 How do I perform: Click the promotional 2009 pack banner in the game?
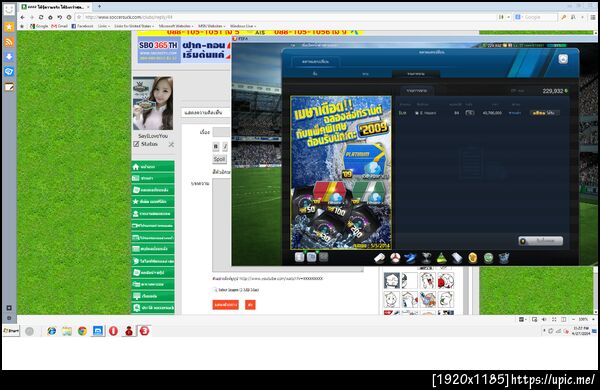coord(341,173)
